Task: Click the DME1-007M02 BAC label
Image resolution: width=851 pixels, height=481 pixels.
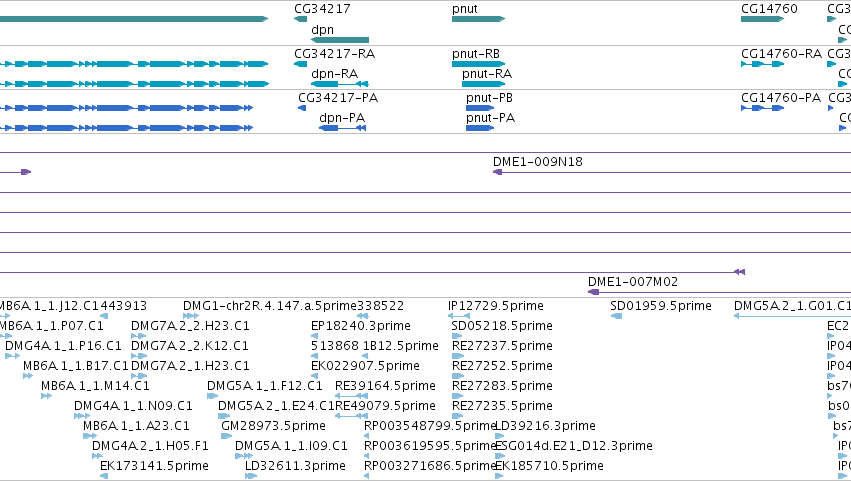Action: click(x=633, y=282)
